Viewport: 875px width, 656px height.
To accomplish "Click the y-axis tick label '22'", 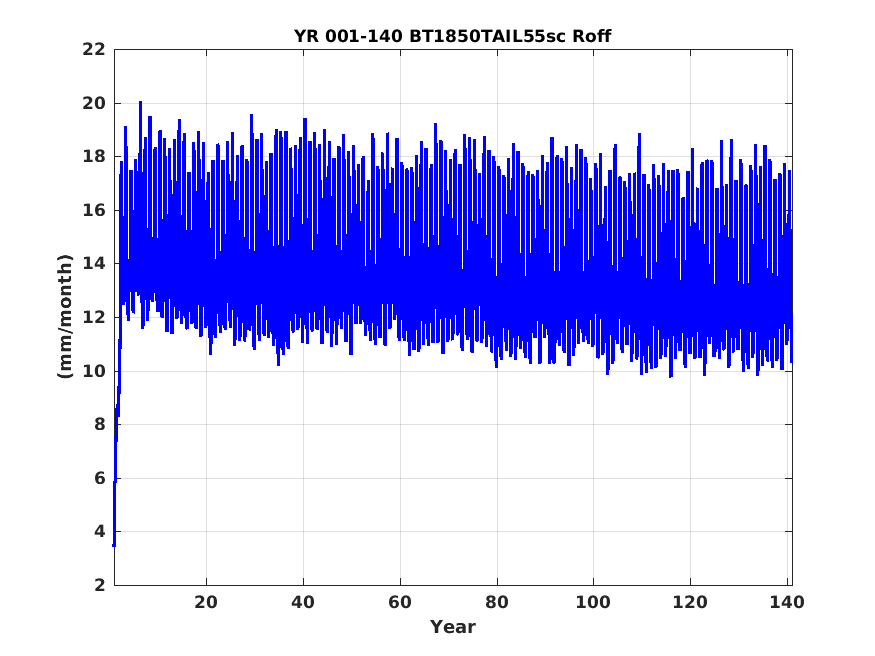I will click(94, 50).
